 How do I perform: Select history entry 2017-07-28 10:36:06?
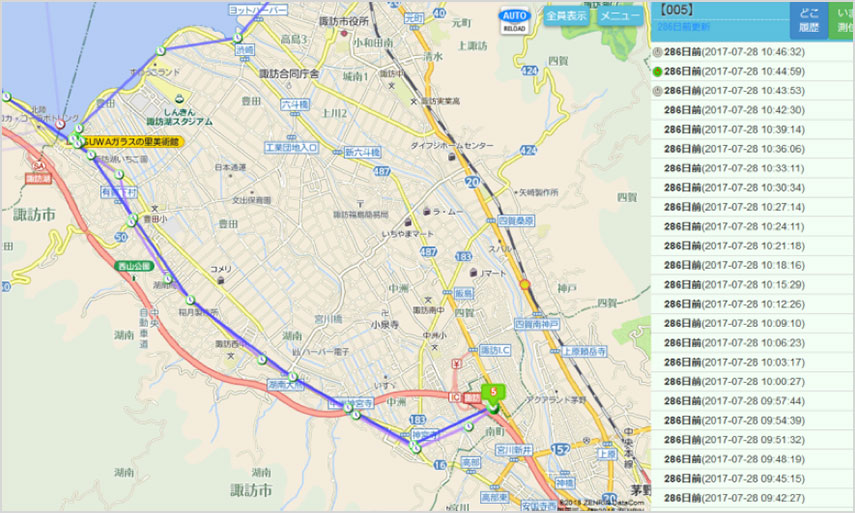(x=752, y=149)
